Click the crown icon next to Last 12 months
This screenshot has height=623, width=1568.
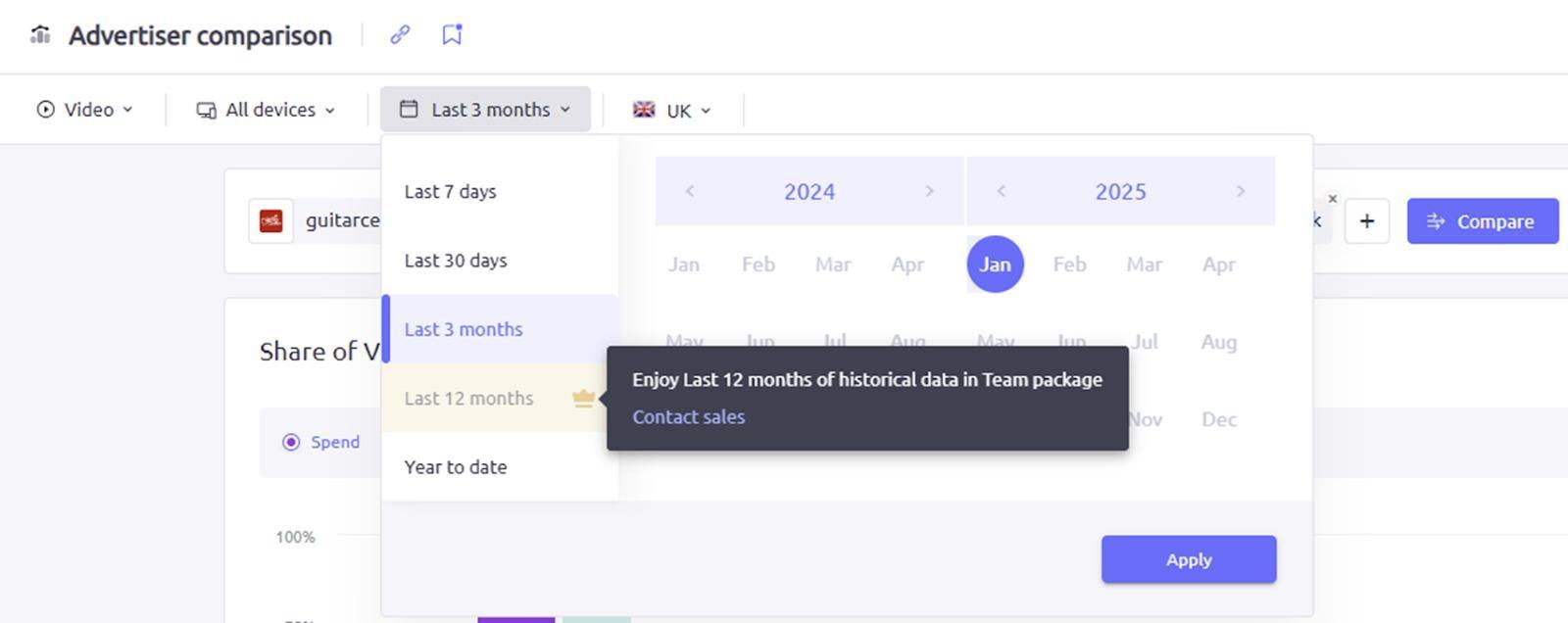(585, 398)
